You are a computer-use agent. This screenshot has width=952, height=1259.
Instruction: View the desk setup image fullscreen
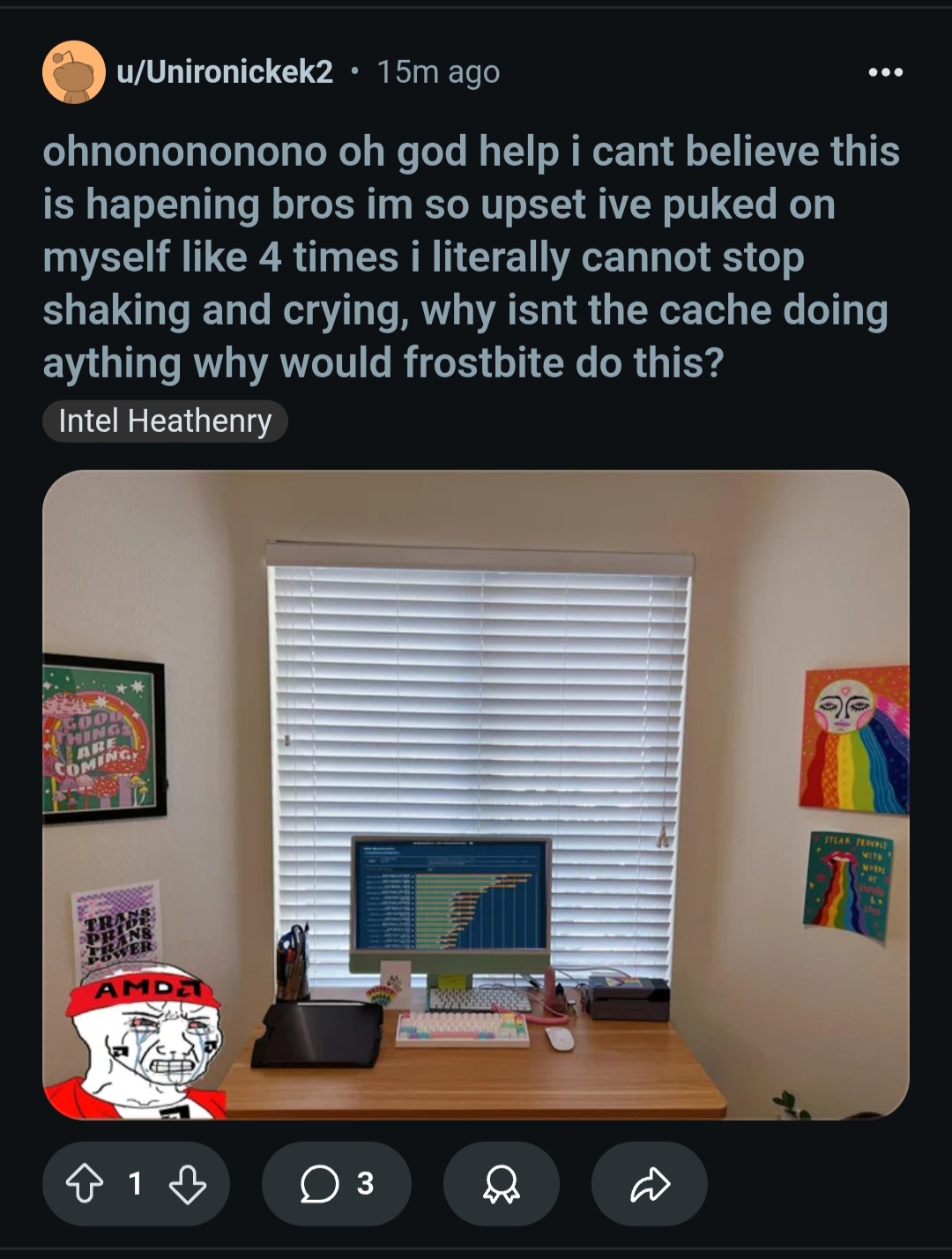[476, 795]
